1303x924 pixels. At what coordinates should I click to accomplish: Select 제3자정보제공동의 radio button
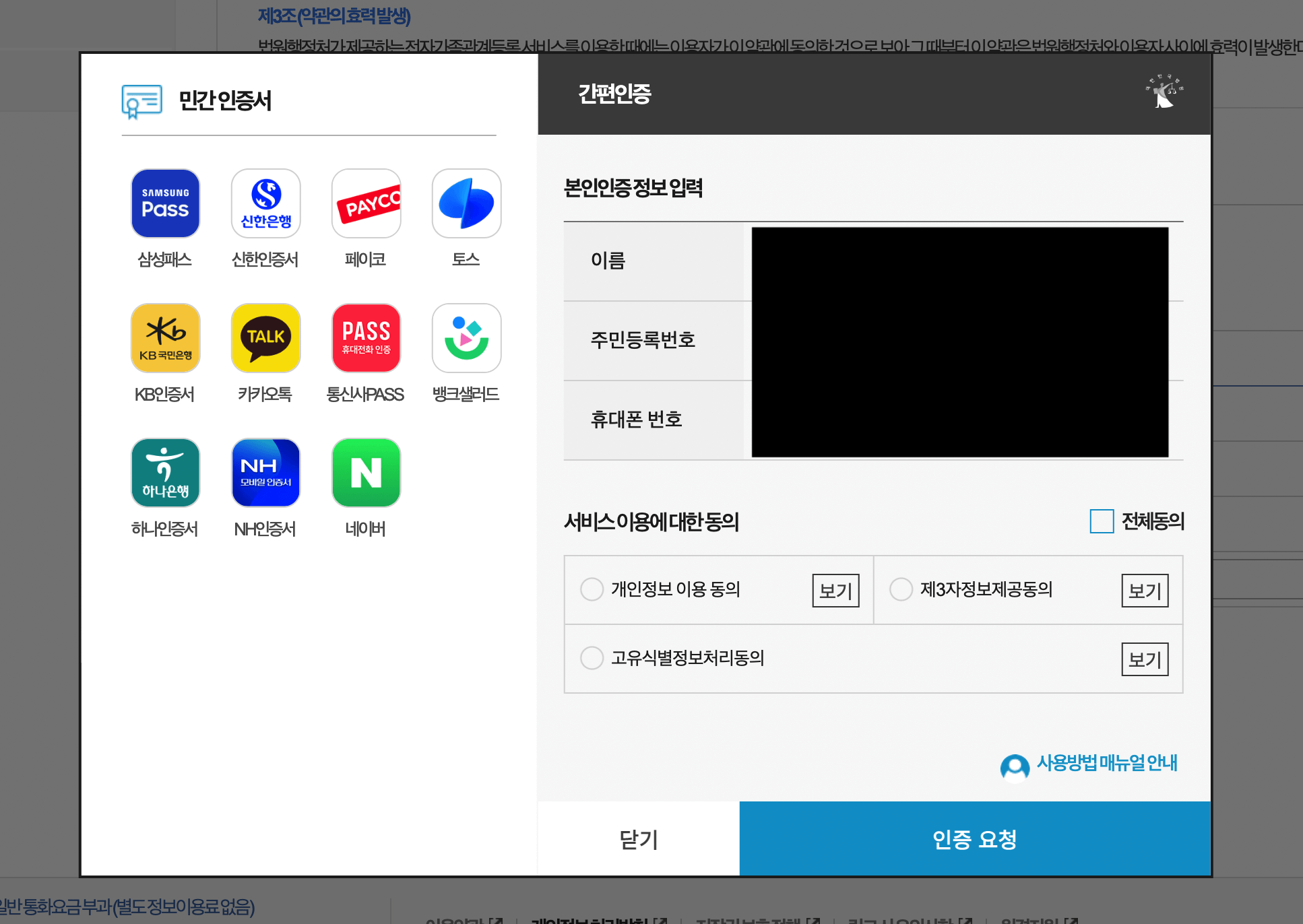click(x=901, y=589)
